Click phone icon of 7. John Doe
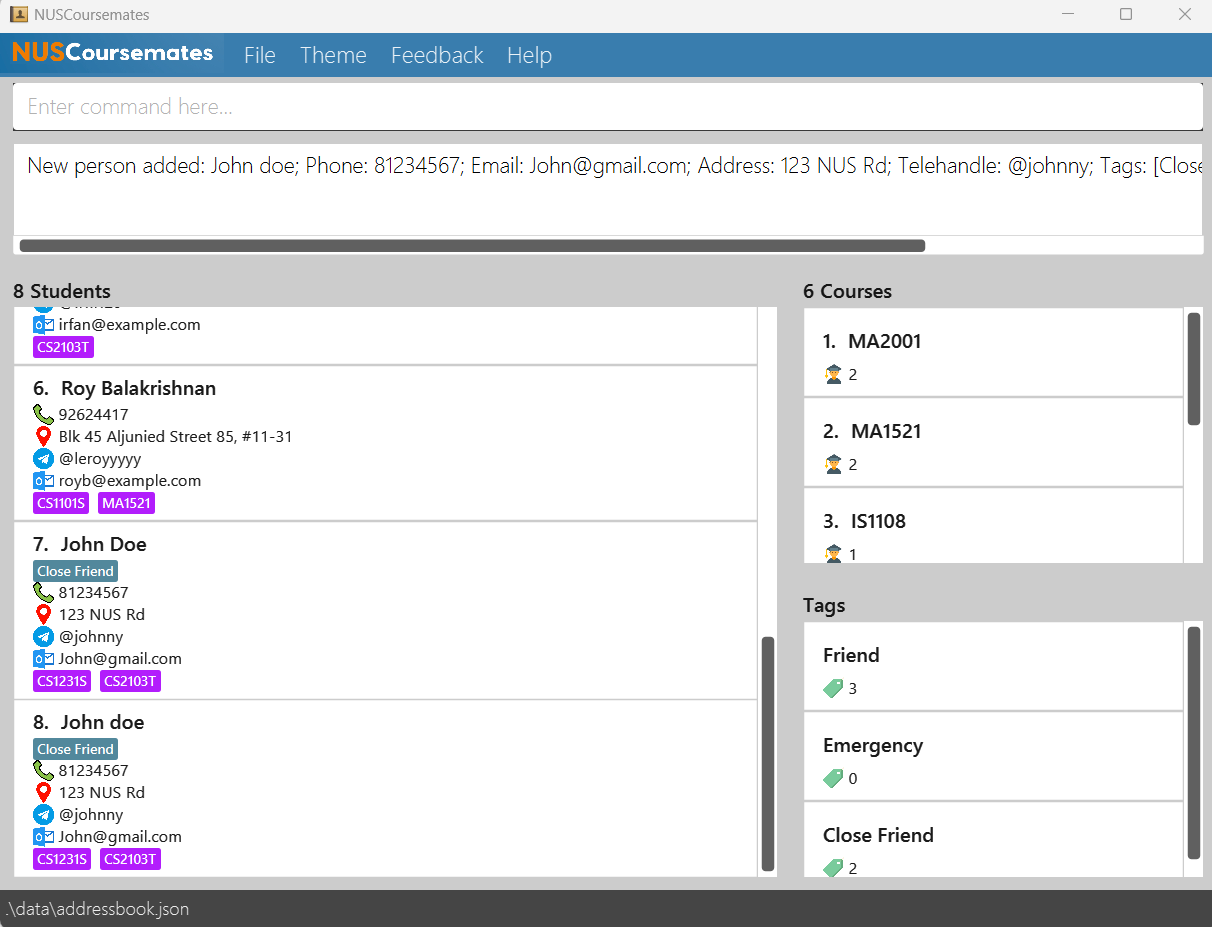Viewport: 1212px width, 927px height. (x=43, y=592)
